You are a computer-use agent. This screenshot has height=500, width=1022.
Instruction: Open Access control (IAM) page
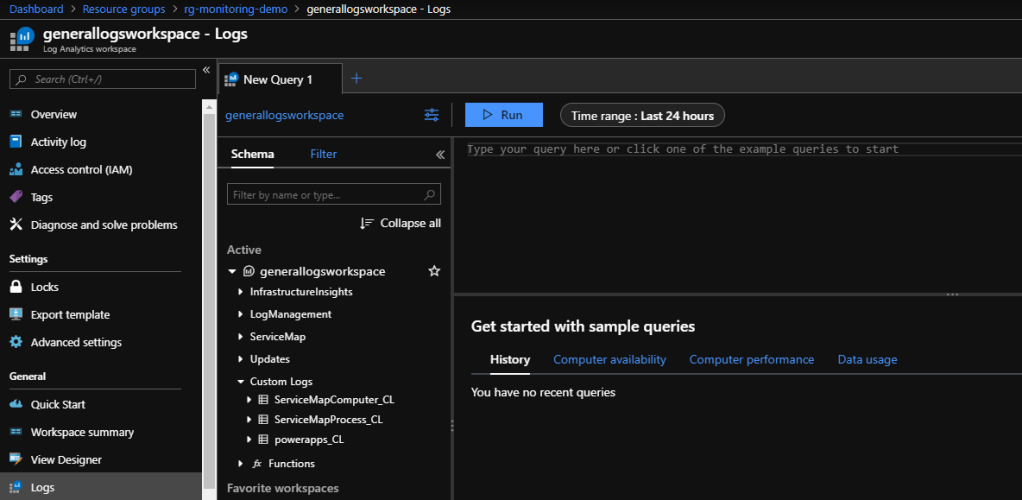pyautogui.click(x=81, y=170)
